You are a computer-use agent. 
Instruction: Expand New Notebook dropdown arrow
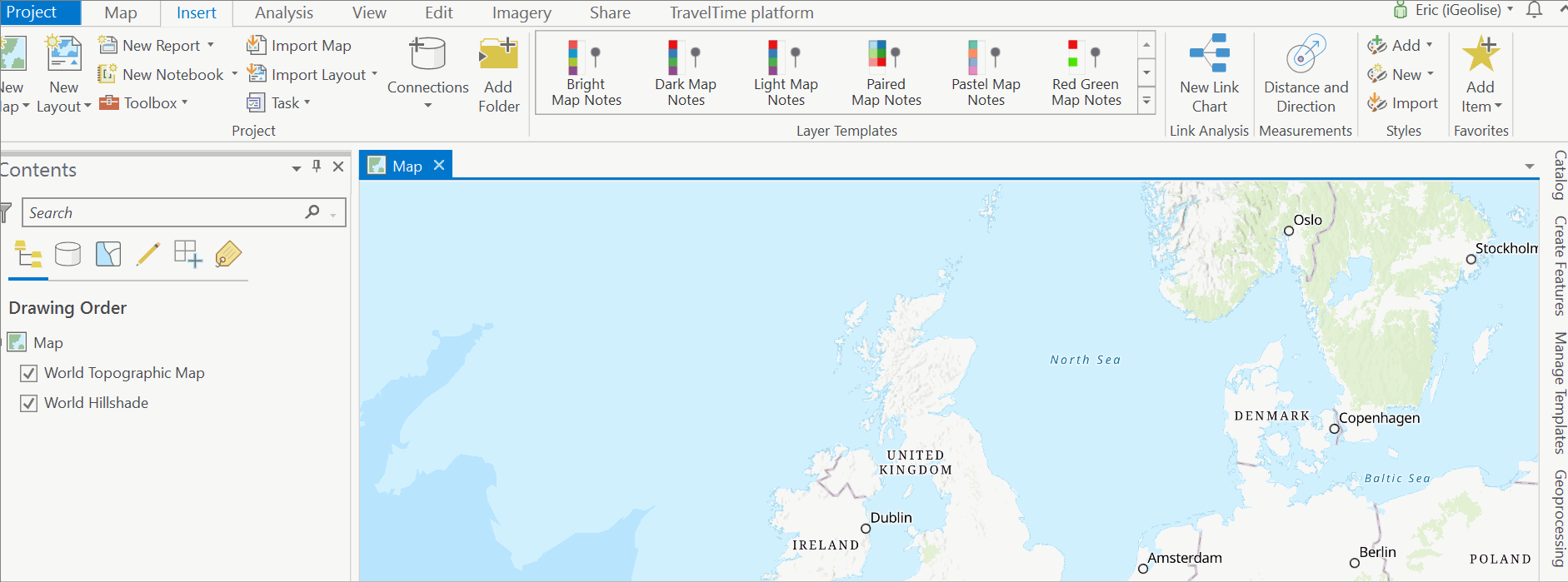point(234,74)
